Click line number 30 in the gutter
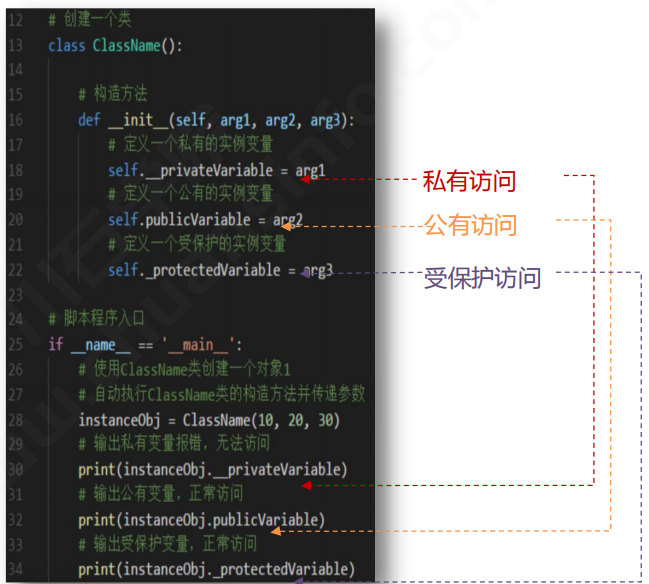Screen dimensions: 649x584 coord(15,470)
